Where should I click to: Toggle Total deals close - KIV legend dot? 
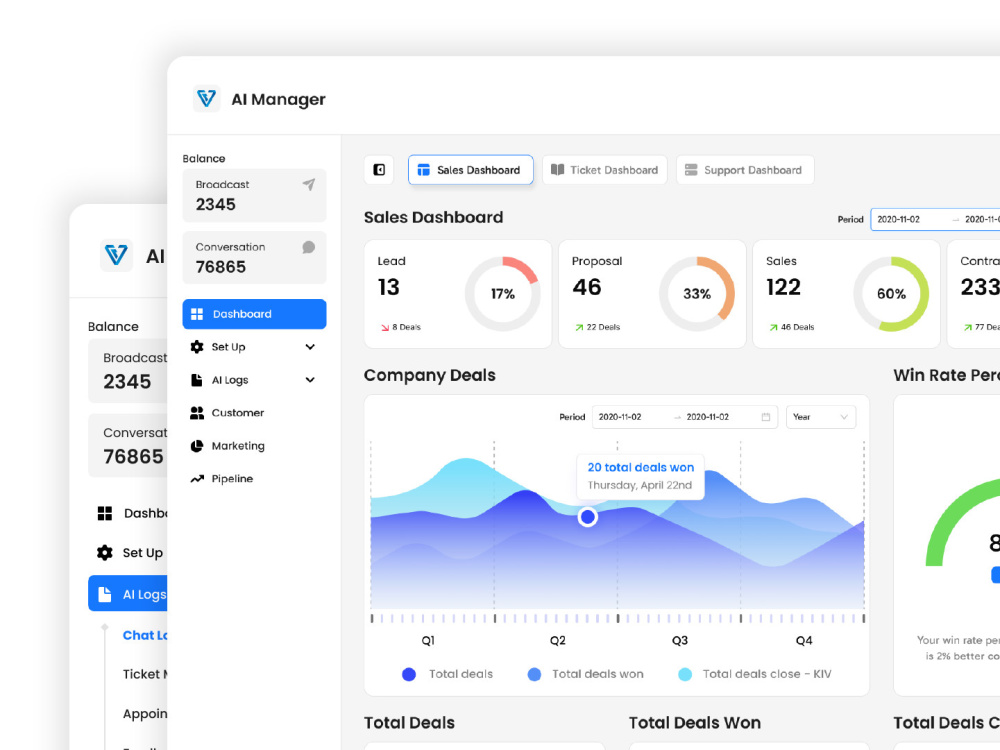(x=685, y=674)
